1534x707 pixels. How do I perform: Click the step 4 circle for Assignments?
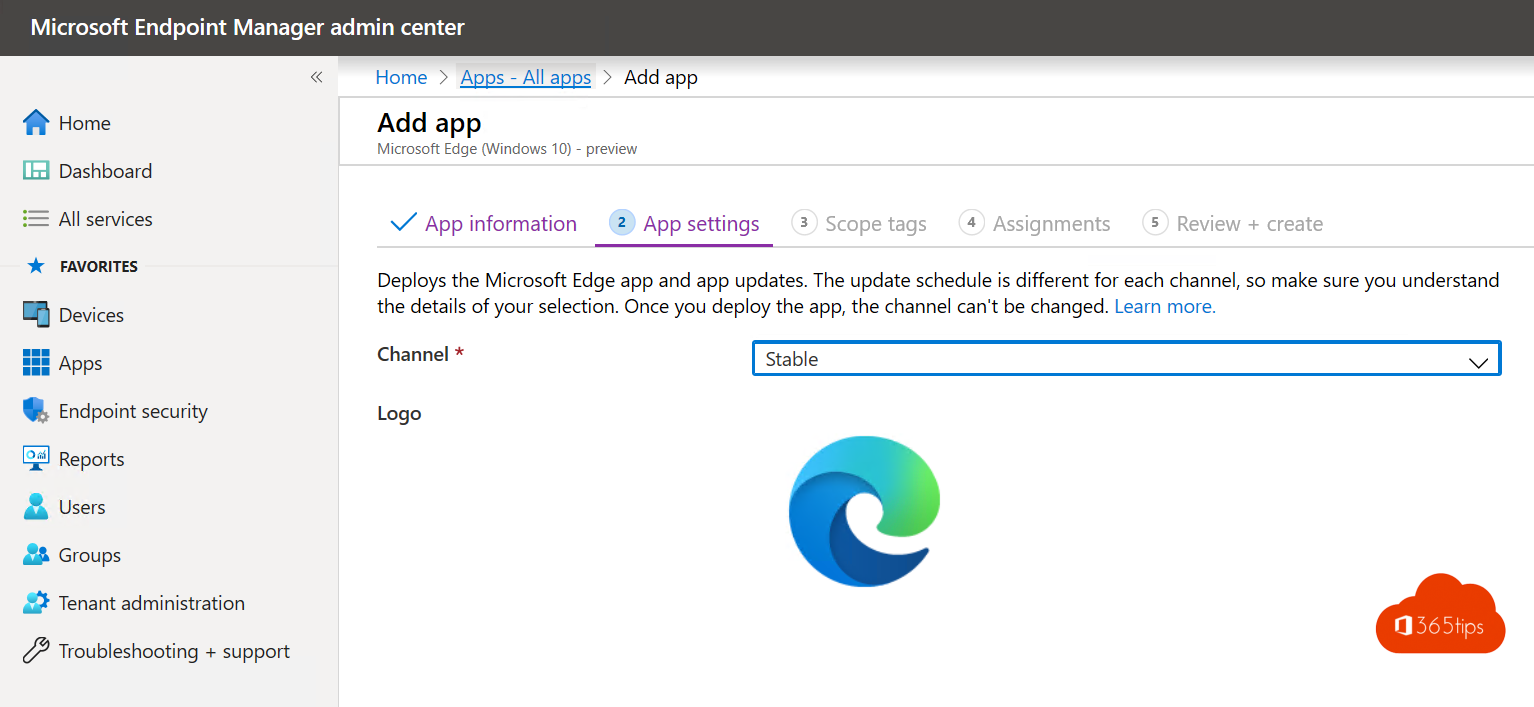(971, 222)
